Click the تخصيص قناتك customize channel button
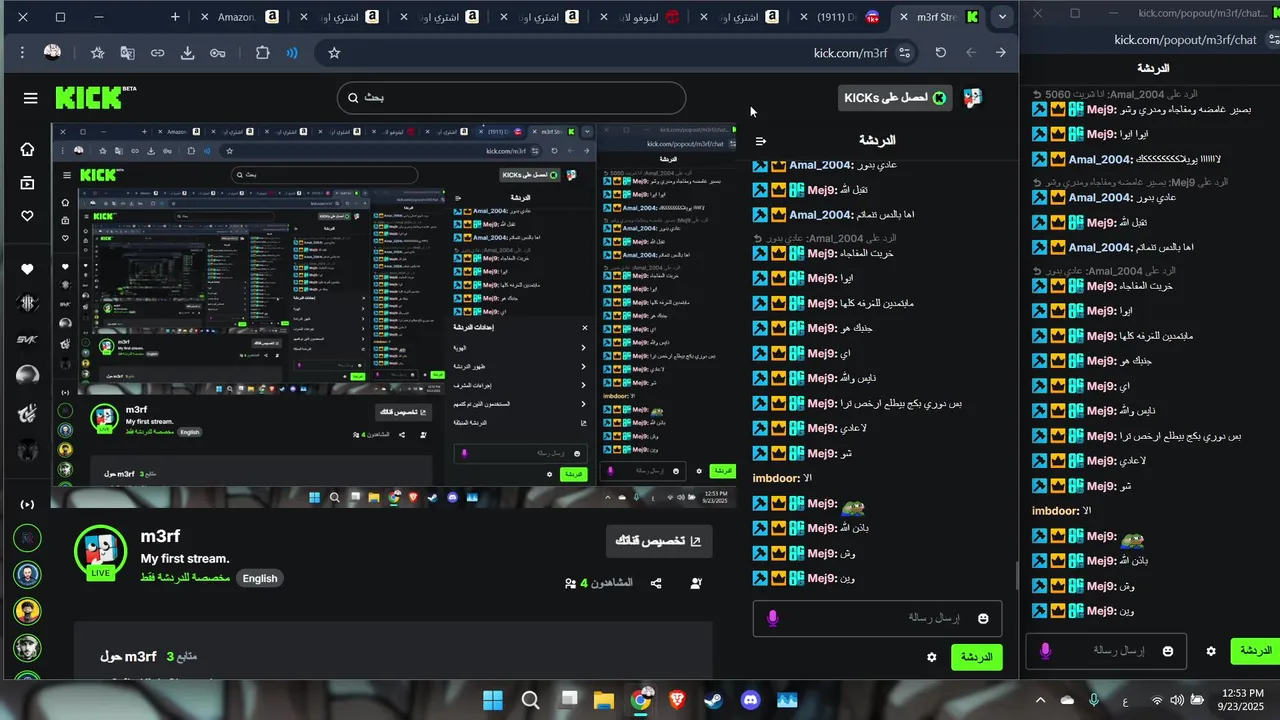This screenshot has height=720, width=1280. point(659,541)
